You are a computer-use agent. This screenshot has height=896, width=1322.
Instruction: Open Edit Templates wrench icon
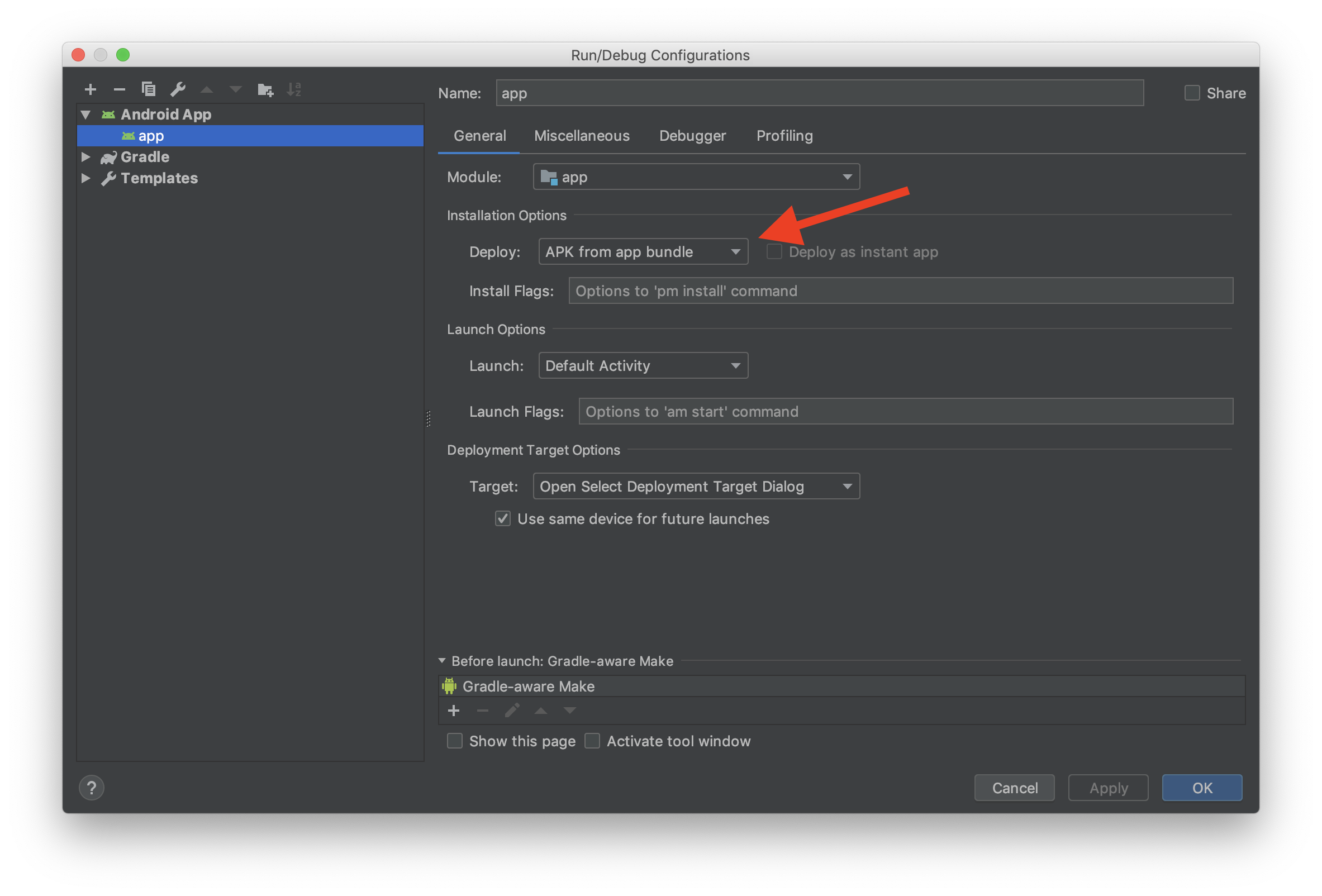(x=178, y=89)
